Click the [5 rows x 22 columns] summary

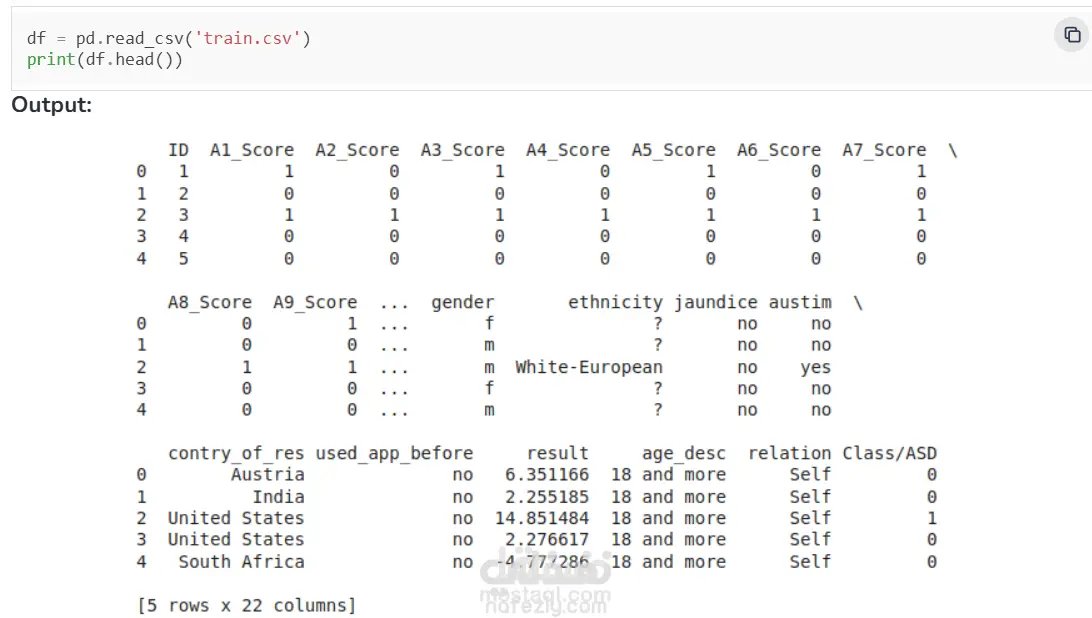247,605
